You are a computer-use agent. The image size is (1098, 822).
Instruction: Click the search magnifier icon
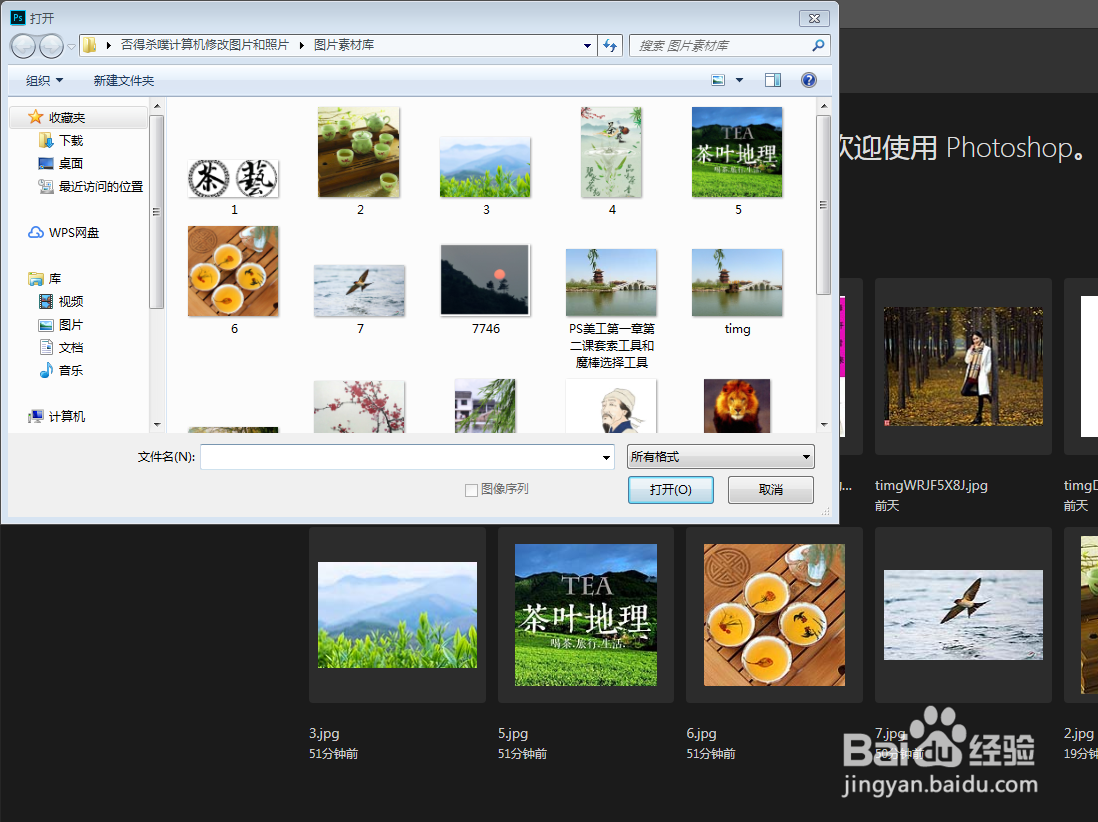pos(818,46)
